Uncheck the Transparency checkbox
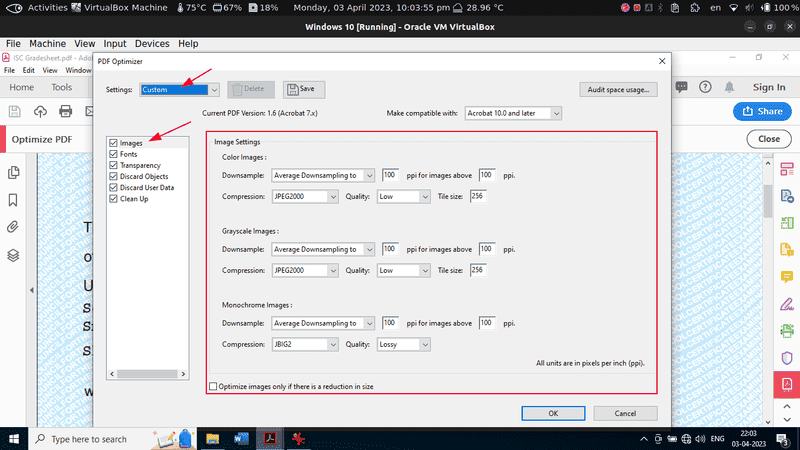 pos(113,165)
